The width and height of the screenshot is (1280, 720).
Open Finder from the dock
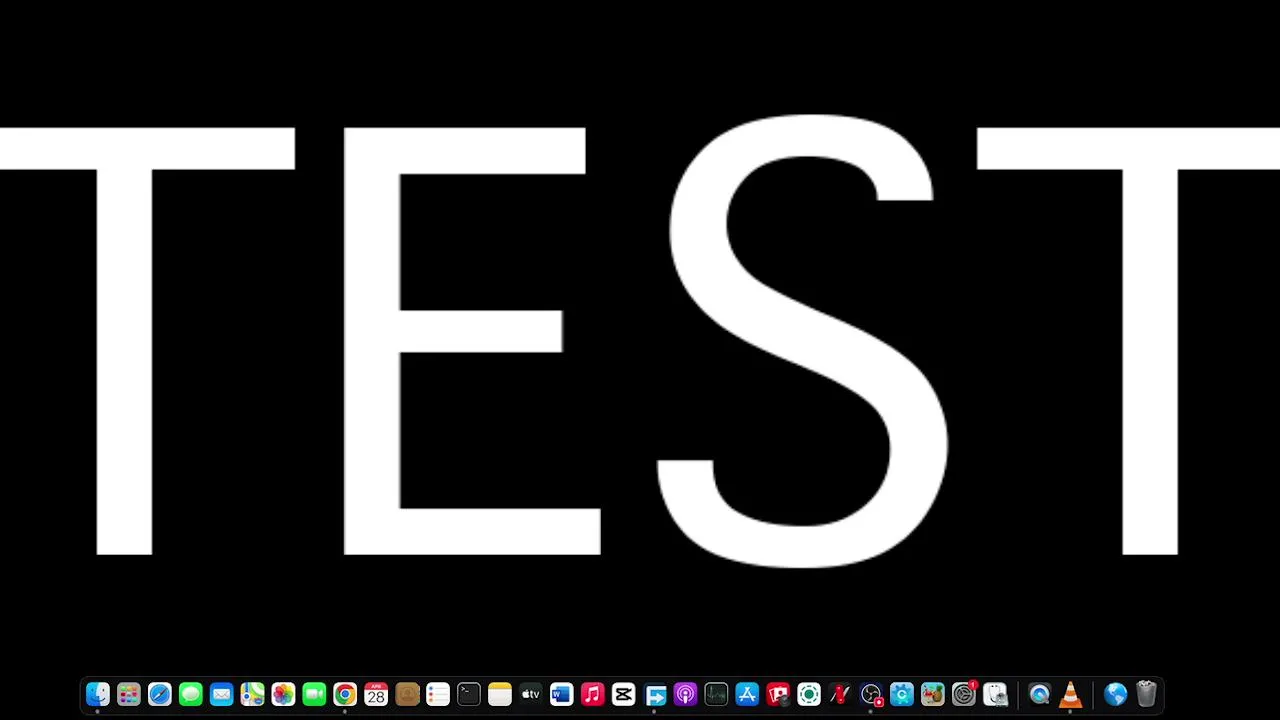(98, 694)
